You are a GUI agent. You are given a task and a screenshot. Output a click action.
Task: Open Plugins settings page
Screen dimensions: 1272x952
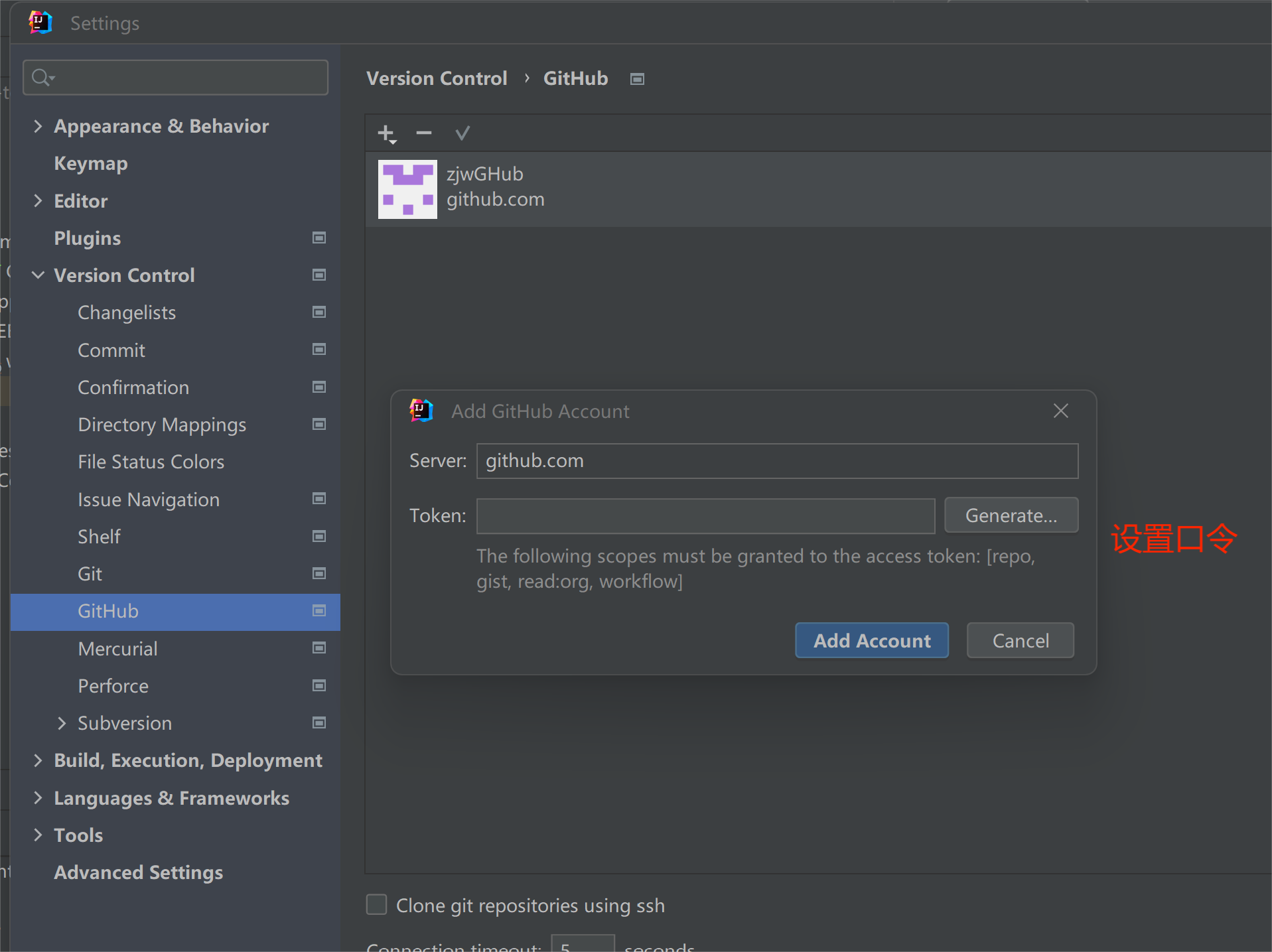point(88,238)
